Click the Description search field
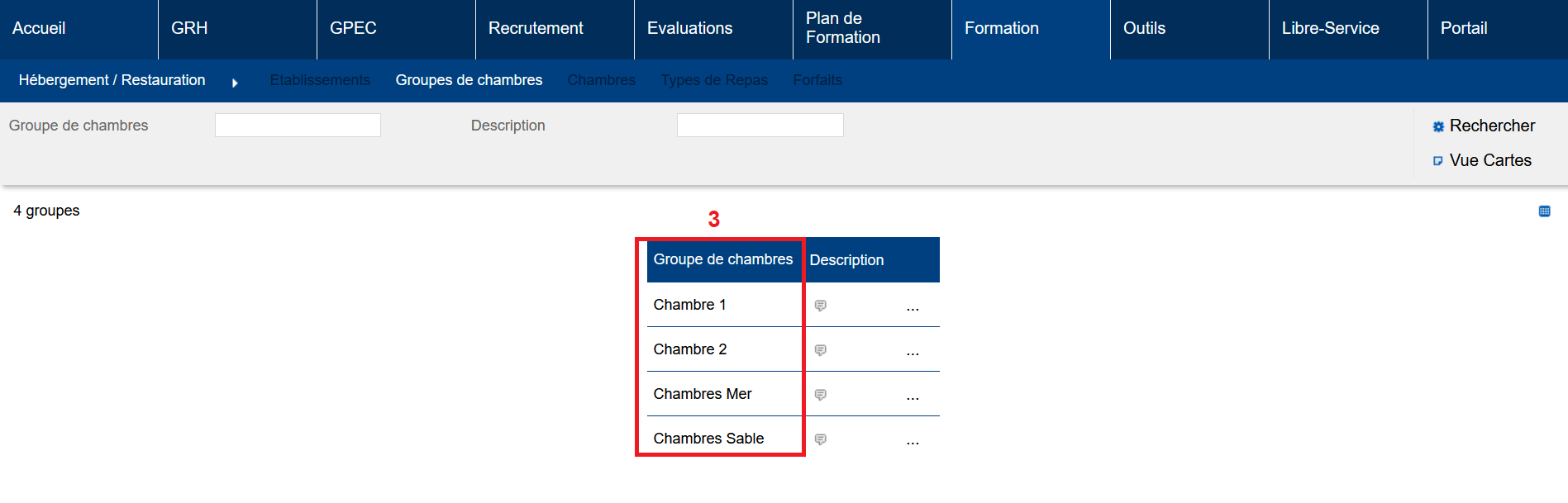 (x=760, y=125)
